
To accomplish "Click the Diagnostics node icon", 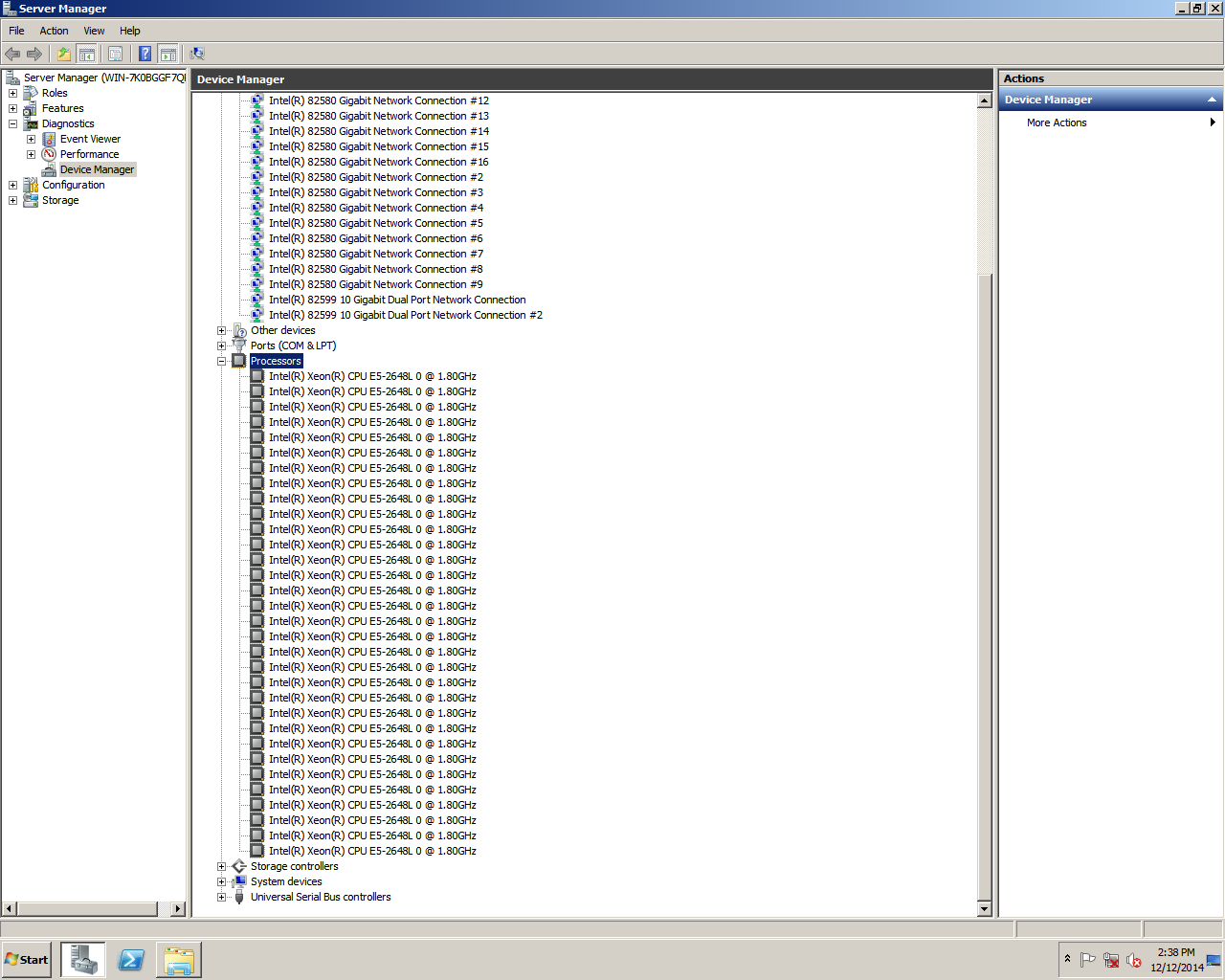I will tap(31, 123).
